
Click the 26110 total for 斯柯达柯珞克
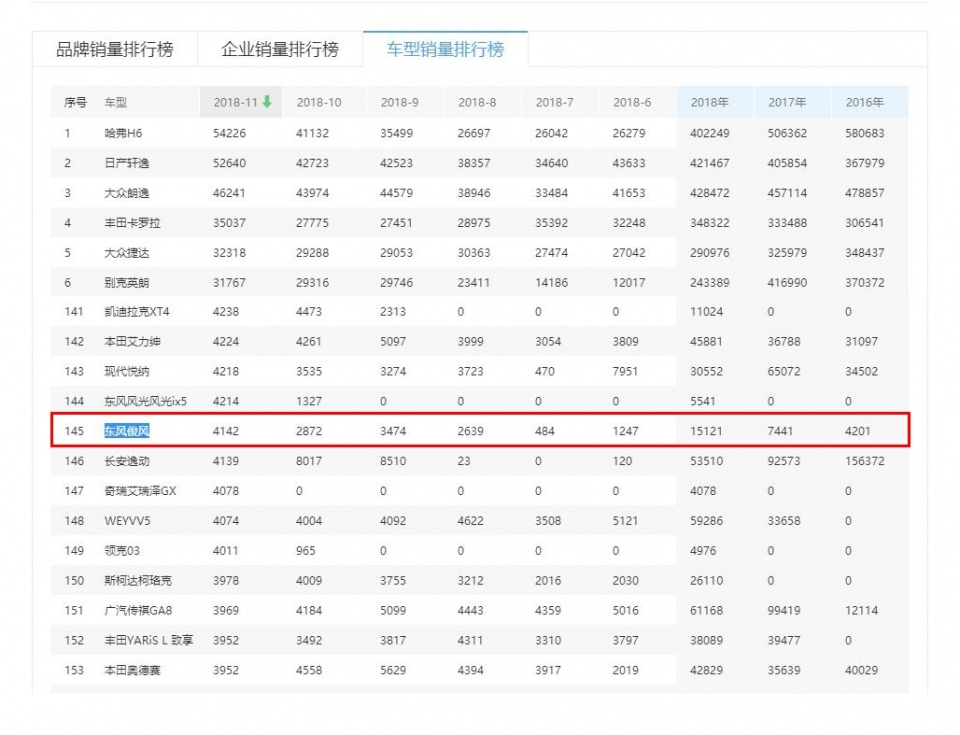tap(707, 580)
